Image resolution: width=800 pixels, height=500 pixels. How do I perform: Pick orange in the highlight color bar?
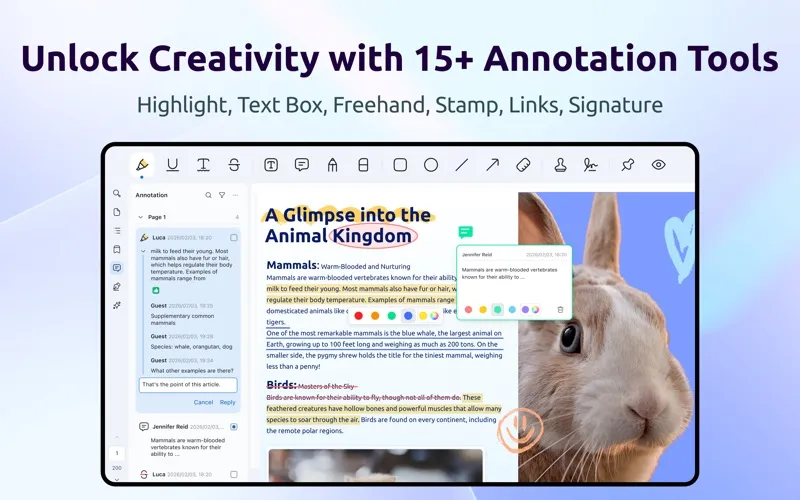point(375,316)
